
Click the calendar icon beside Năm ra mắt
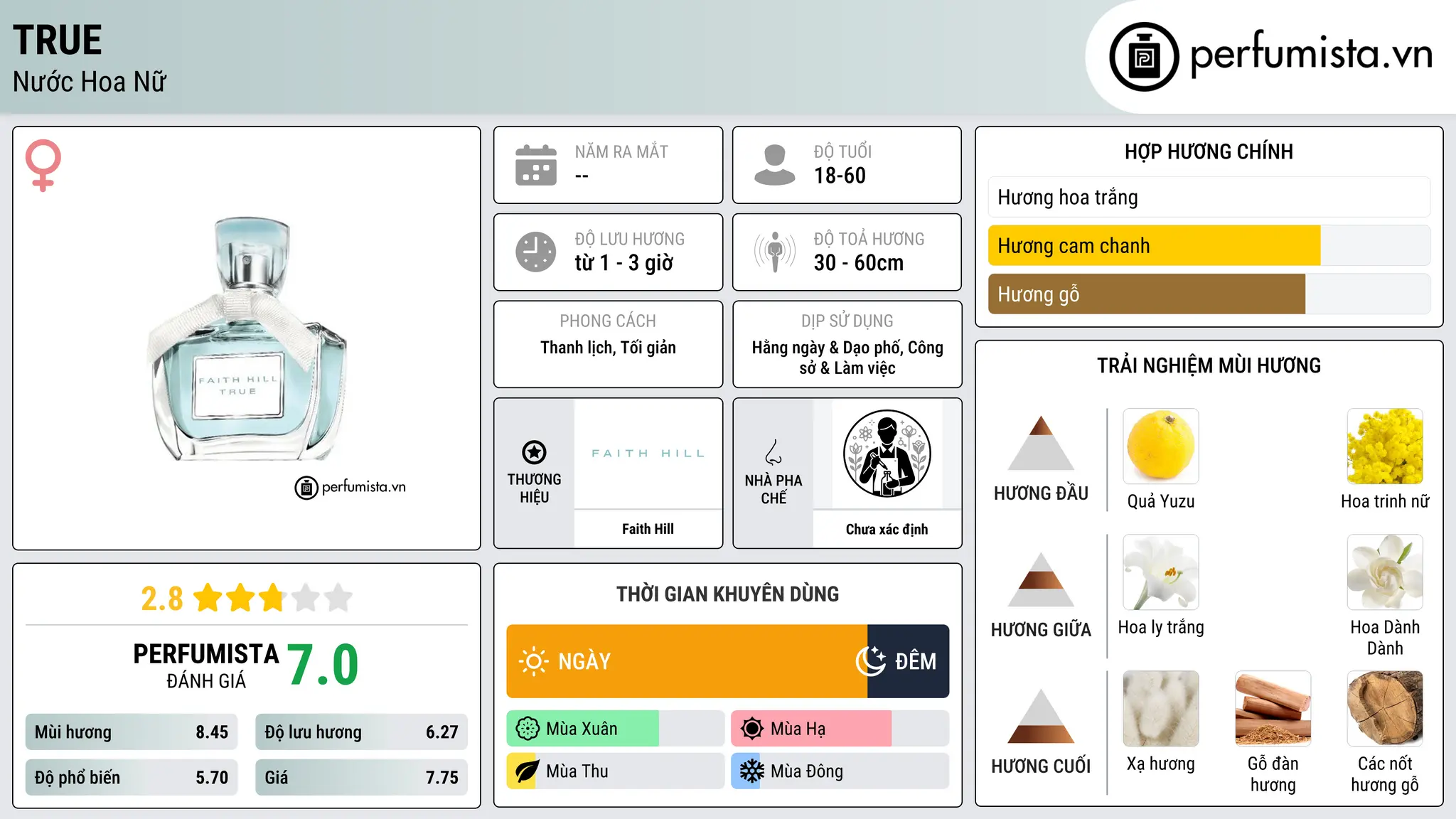tap(536, 165)
